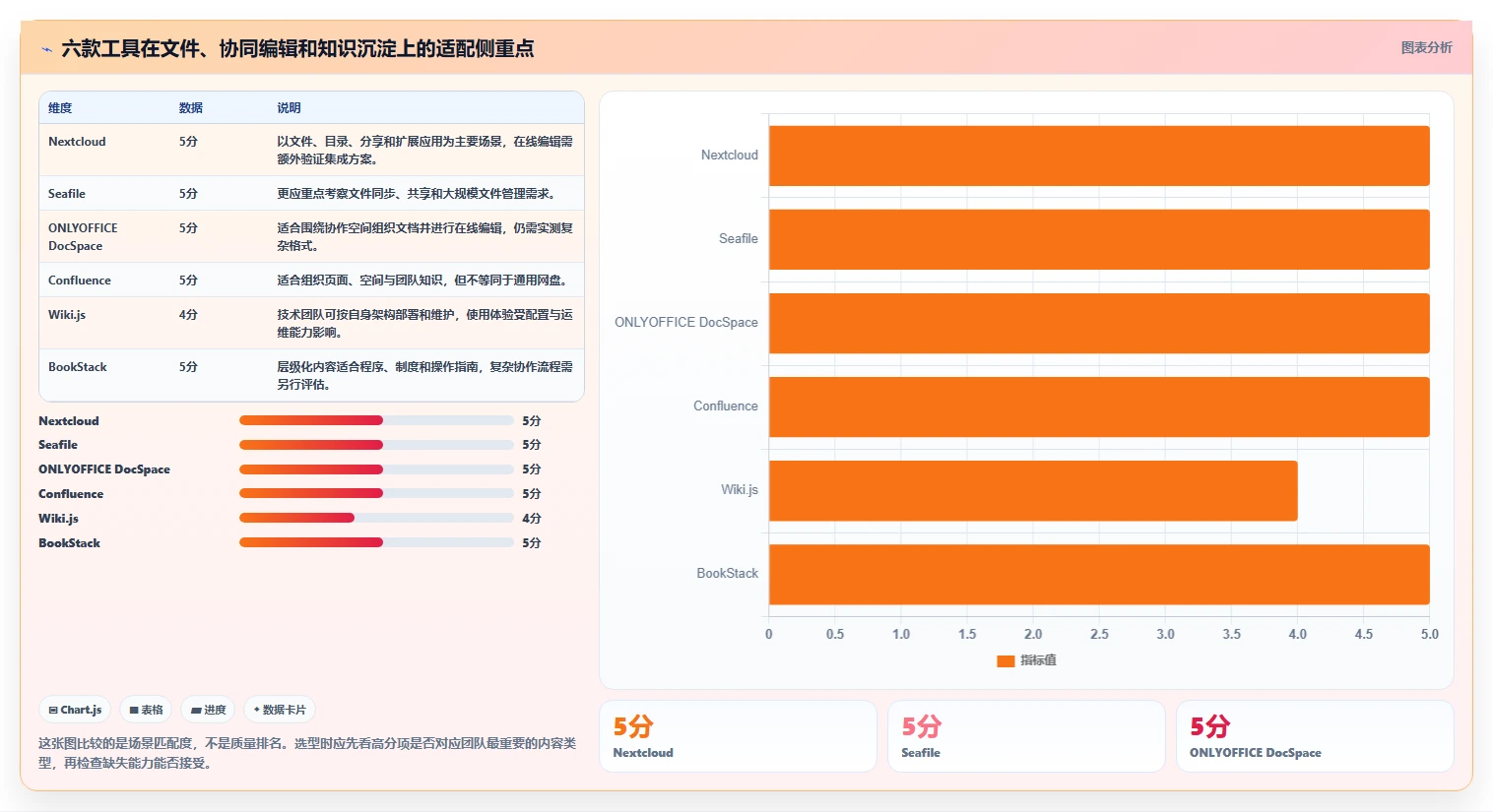Click the Nextcloud progress bar
This screenshot has width=1493, height=812.
pos(376,420)
